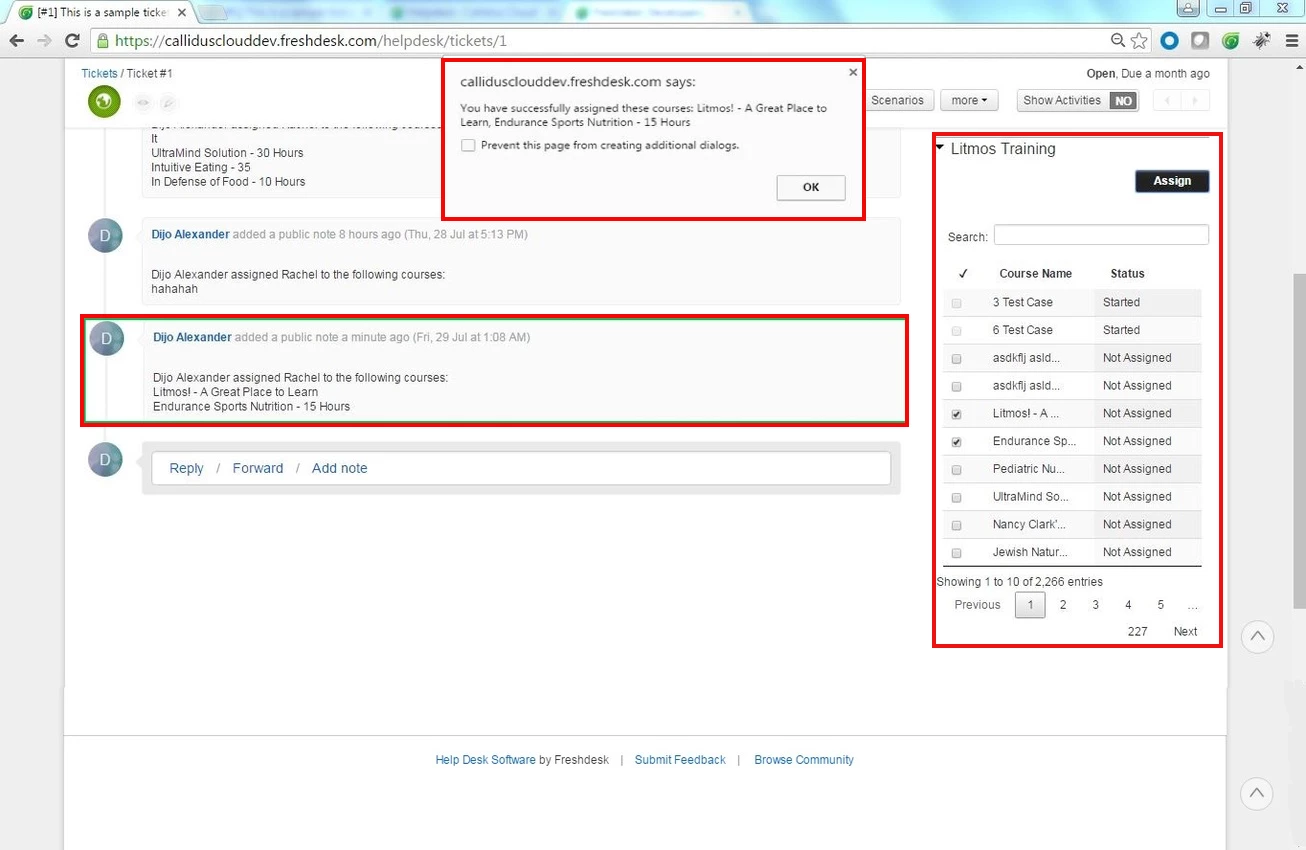Image resolution: width=1306 pixels, height=850 pixels.
Task: Go to page 3 of courses
Action: (x=1095, y=605)
